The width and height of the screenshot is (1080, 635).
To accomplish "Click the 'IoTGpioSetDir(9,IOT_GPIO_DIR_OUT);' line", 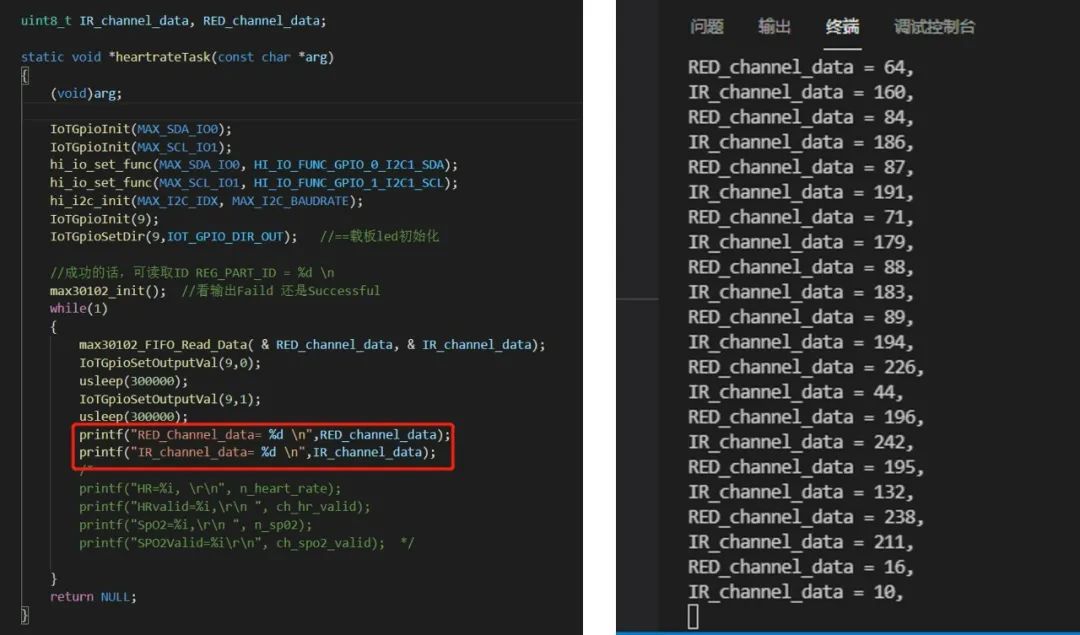I will pyautogui.click(x=174, y=236).
